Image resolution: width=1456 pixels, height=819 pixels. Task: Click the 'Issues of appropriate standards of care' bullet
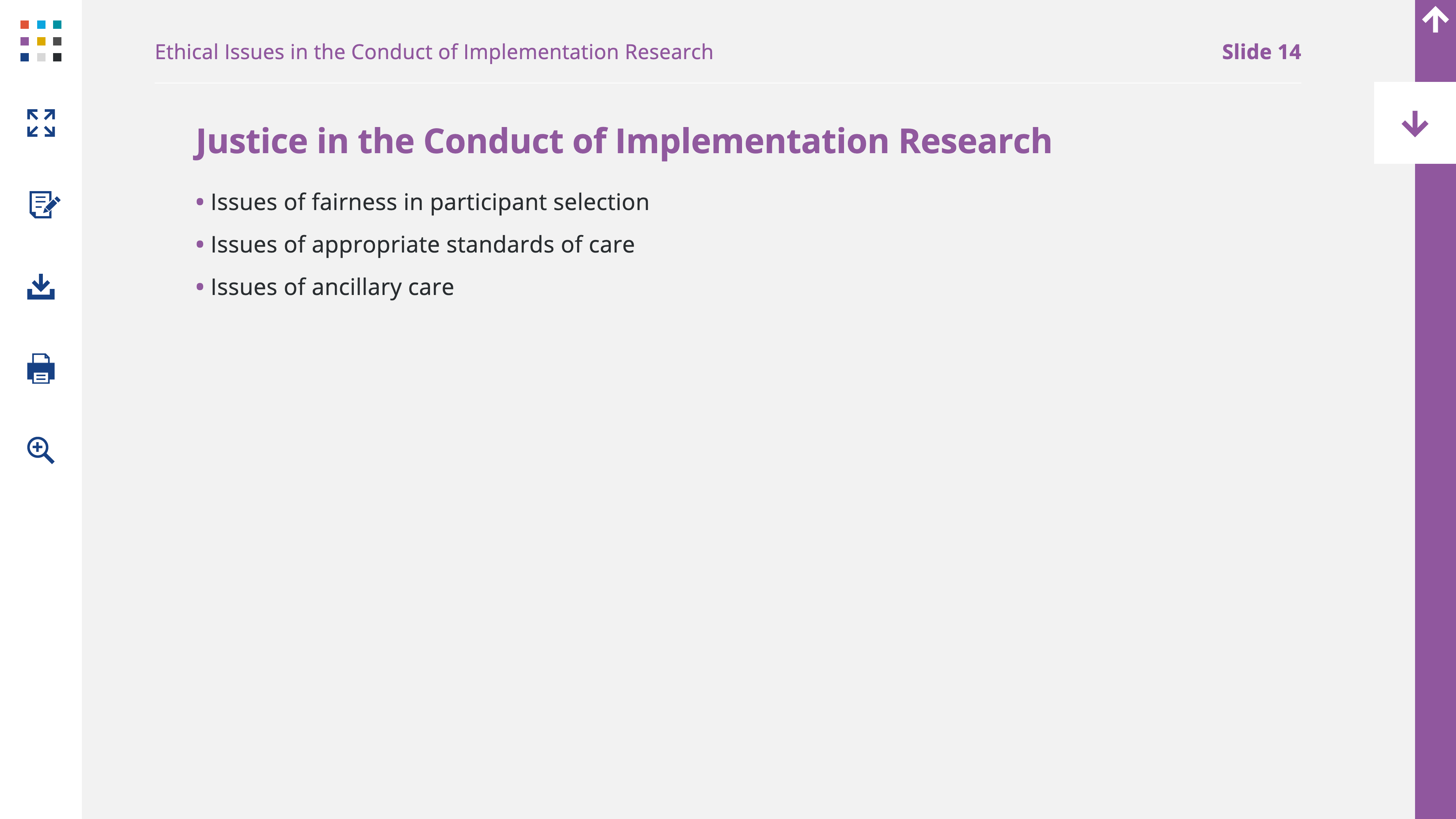tap(422, 245)
